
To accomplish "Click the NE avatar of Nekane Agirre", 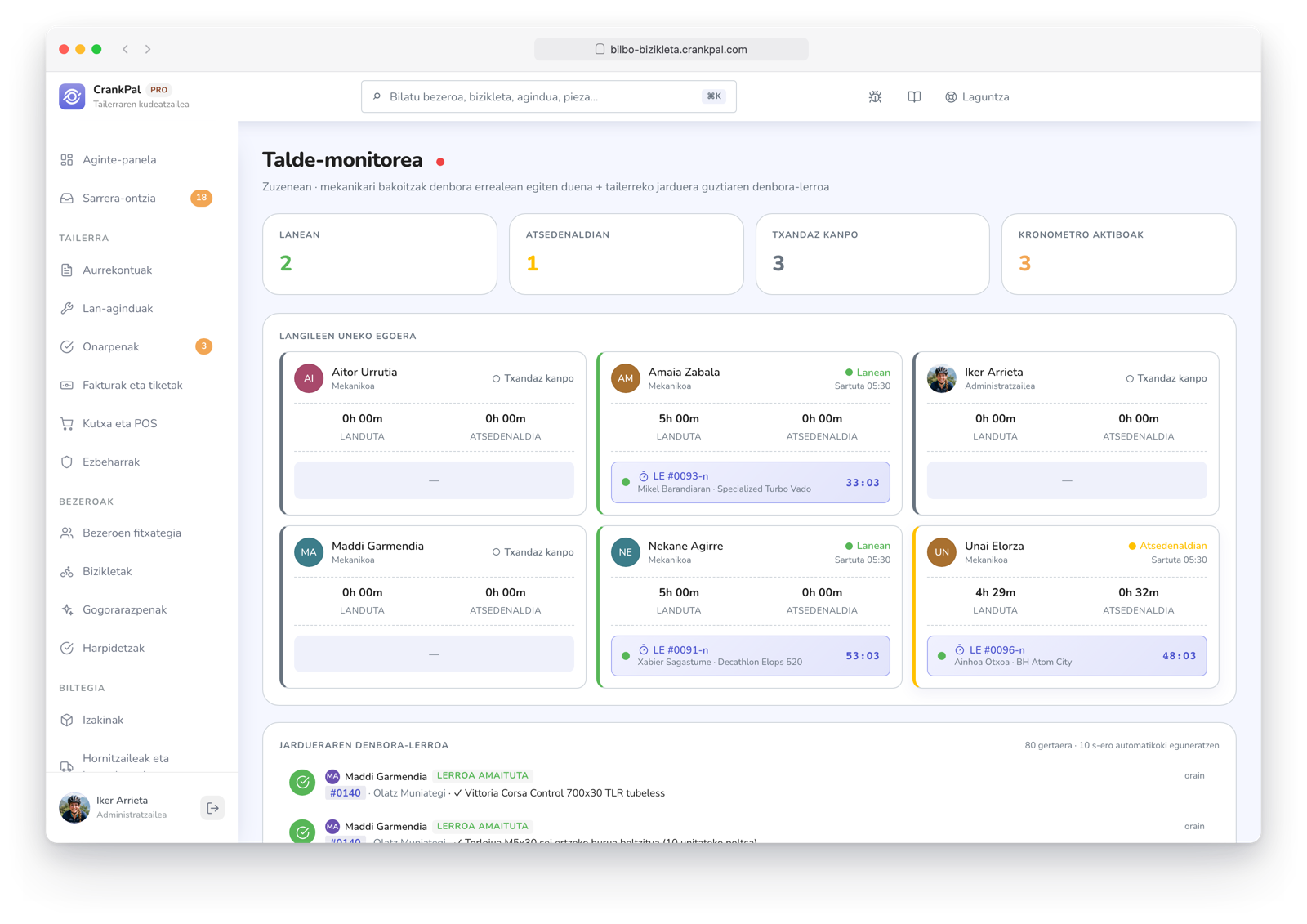I will pyautogui.click(x=626, y=552).
